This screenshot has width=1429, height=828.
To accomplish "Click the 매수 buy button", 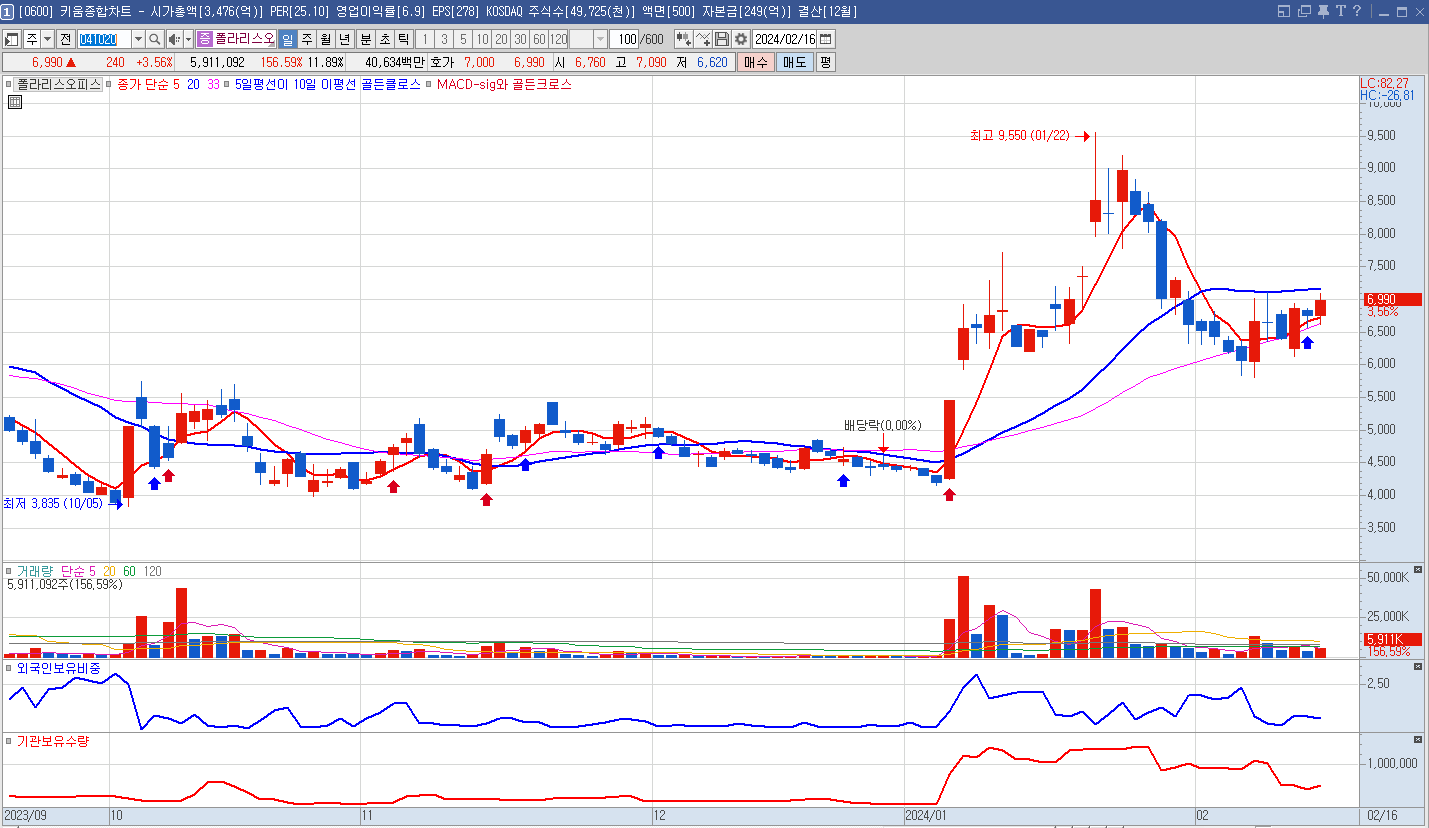I will coord(755,62).
